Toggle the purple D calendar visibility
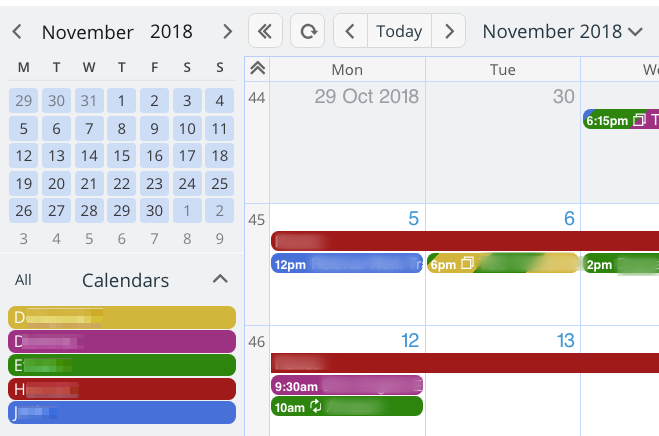The height and width of the screenshot is (436, 659). click(x=122, y=341)
